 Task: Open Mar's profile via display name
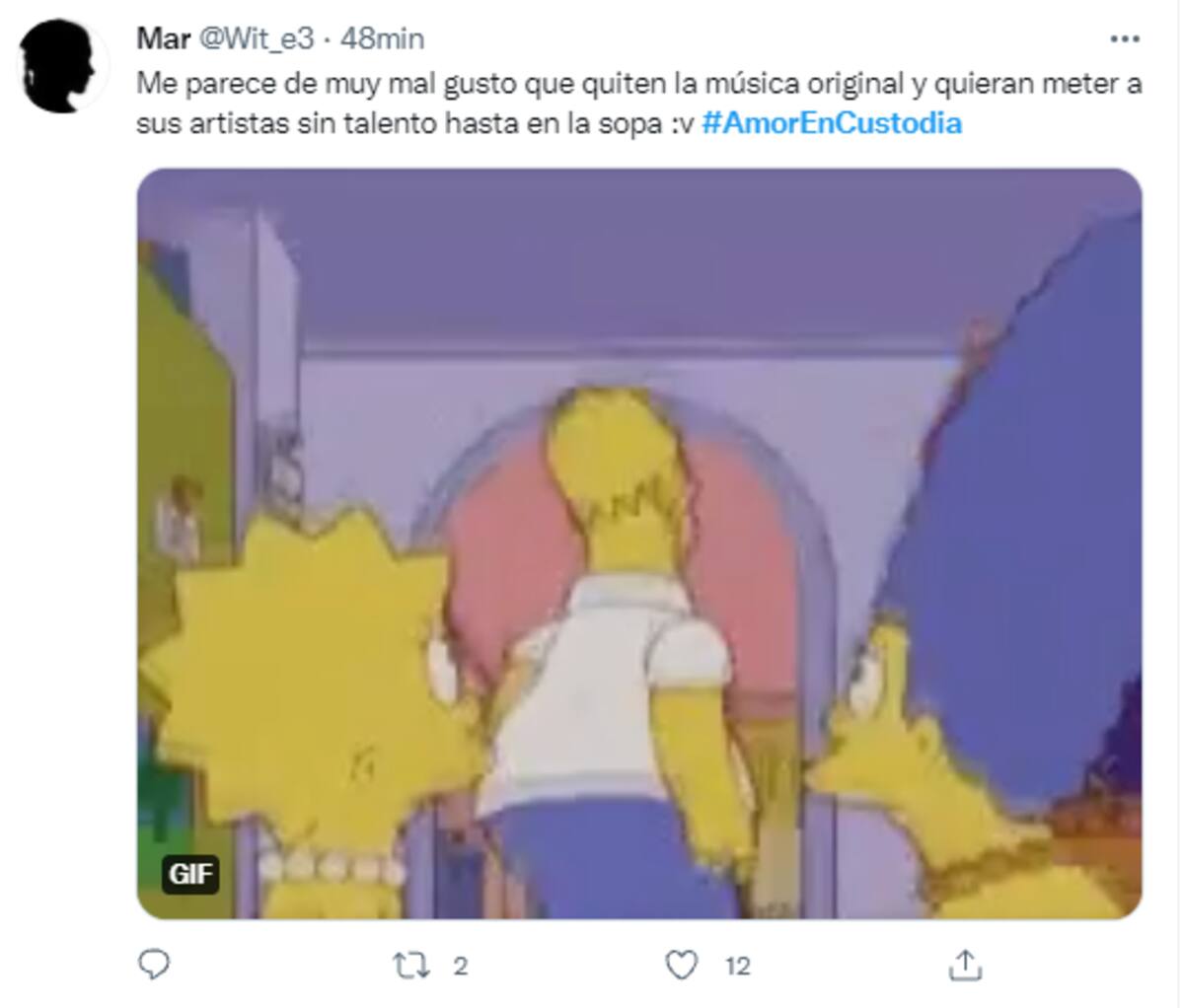pyautogui.click(x=164, y=38)
